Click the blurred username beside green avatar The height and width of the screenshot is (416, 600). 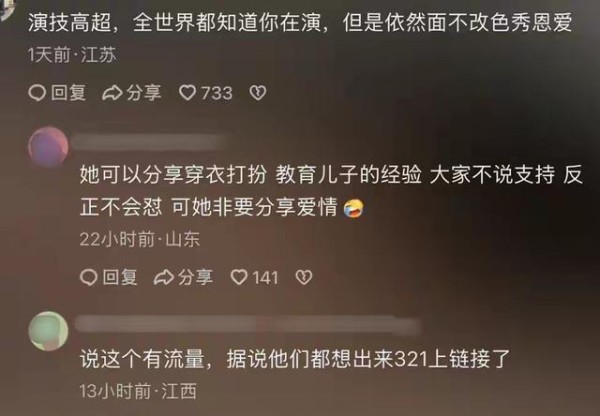pos(247,325)
